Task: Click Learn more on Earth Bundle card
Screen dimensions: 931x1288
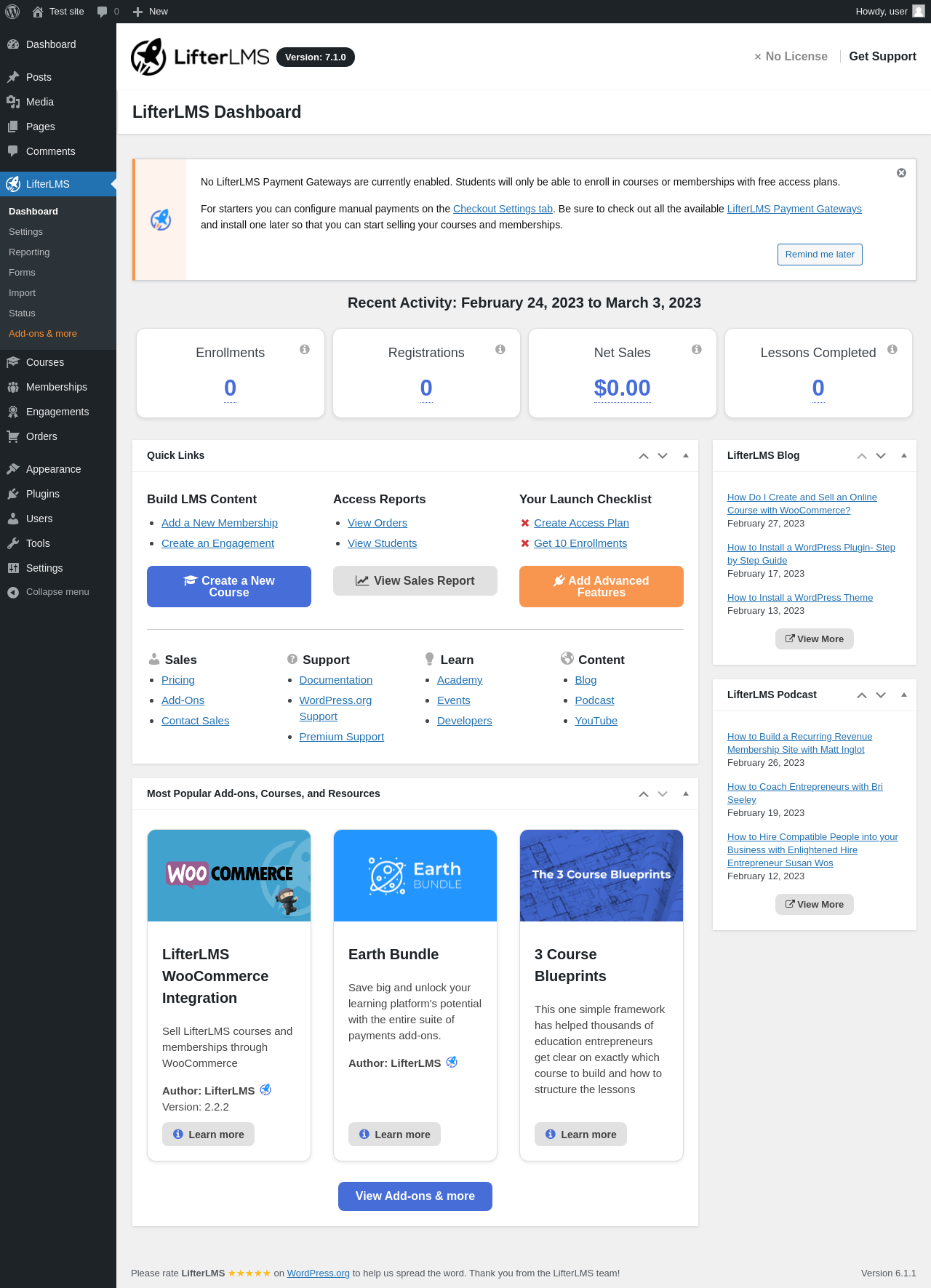Action: click(394, 1135)
